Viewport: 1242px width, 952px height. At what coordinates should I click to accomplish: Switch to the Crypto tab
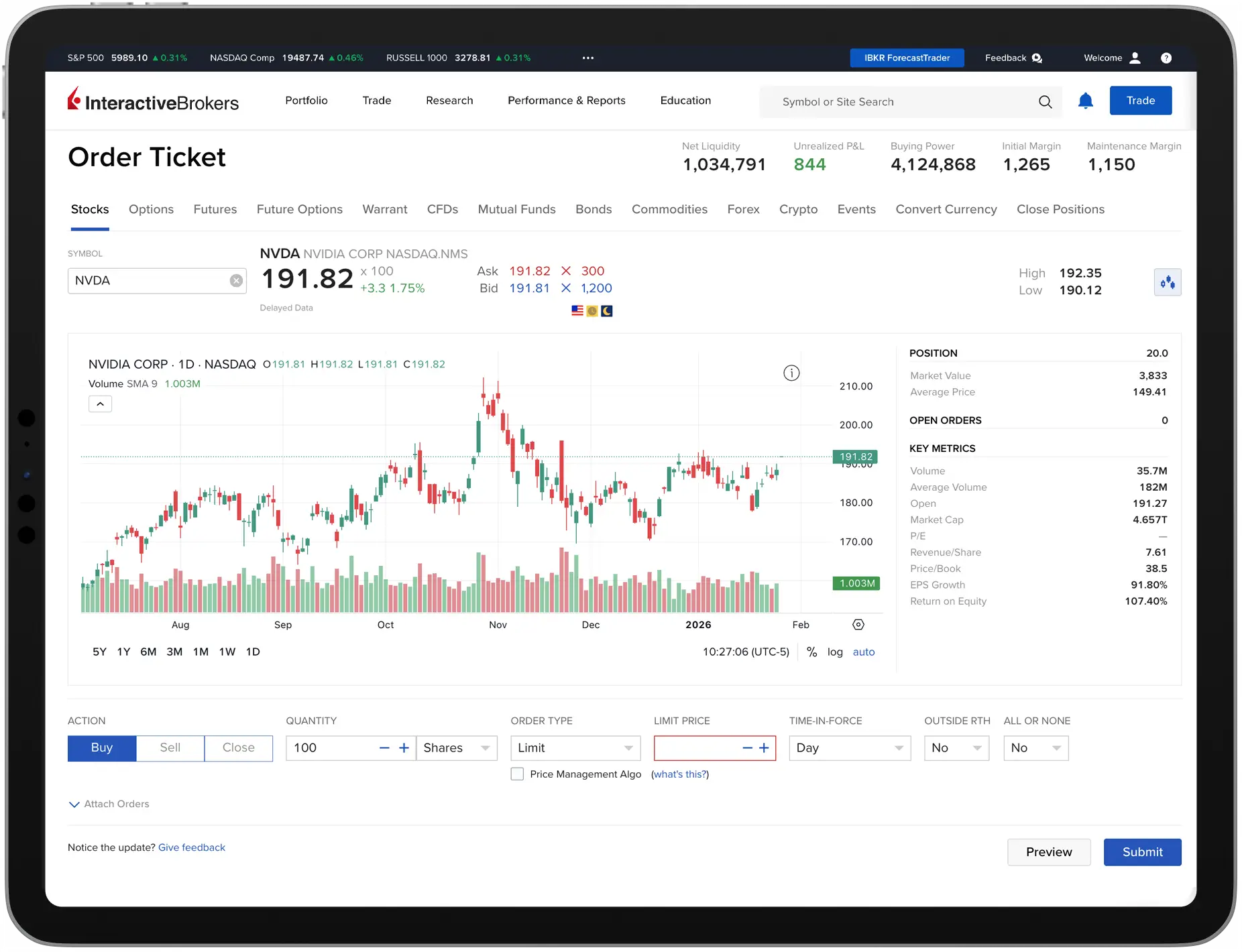pyautogui.click(x=798, y=210)
